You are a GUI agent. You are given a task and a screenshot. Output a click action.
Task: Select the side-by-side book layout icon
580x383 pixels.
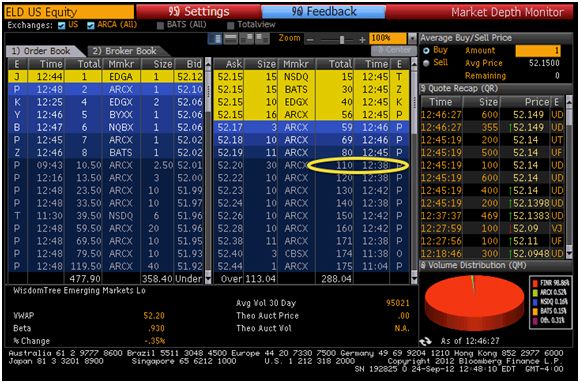215,38
